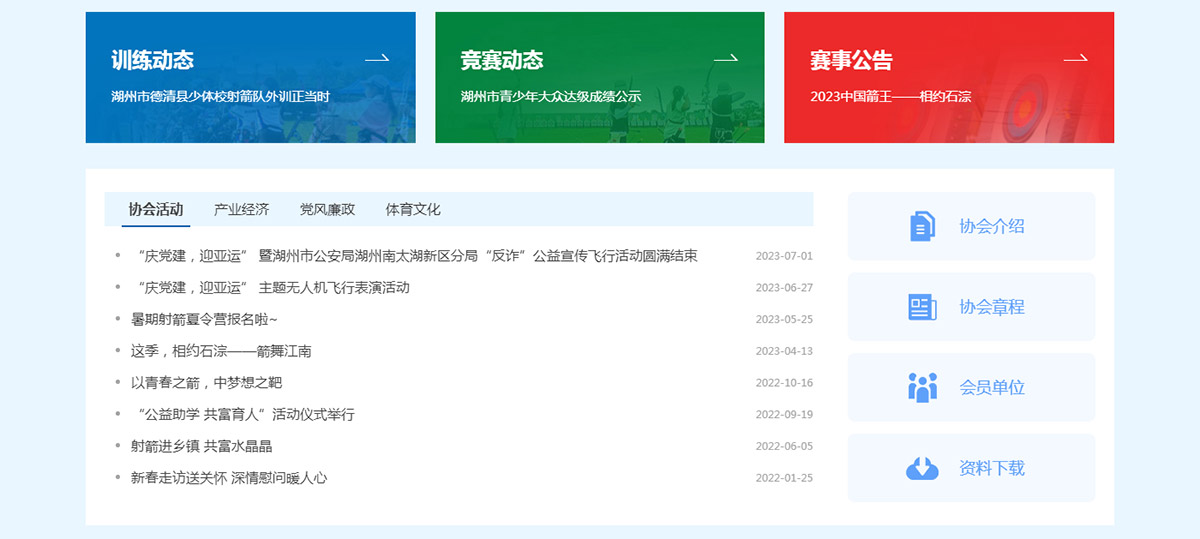Select the 体育文化 tab
Screen dimensions: 1200x539
point(413,210)
